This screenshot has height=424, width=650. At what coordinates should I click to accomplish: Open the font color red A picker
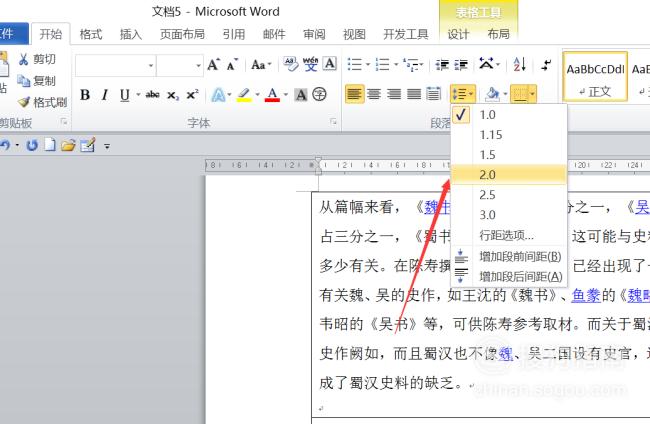point(272,95)
